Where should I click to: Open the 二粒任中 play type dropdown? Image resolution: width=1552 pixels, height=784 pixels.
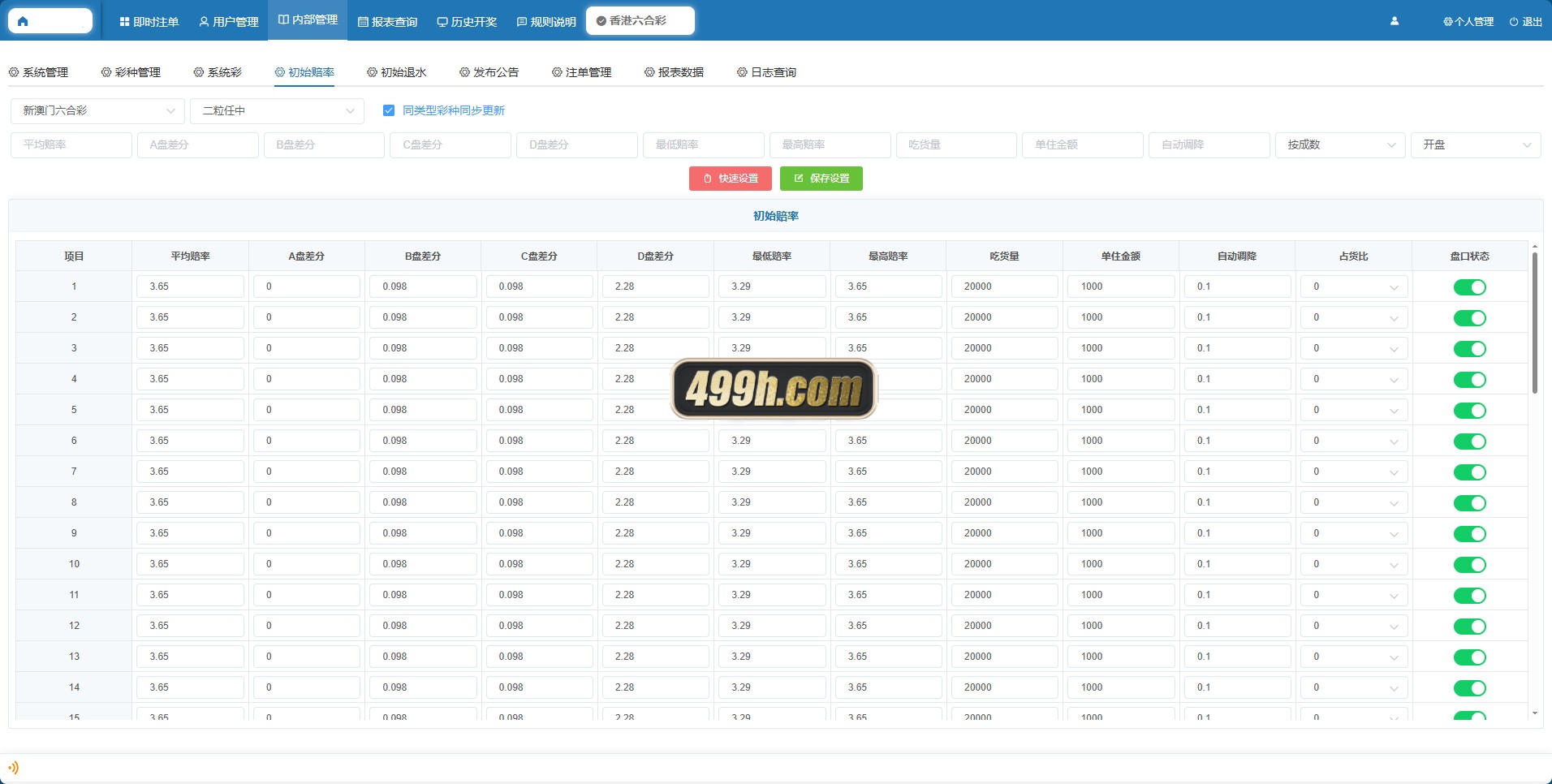point(277,111)
